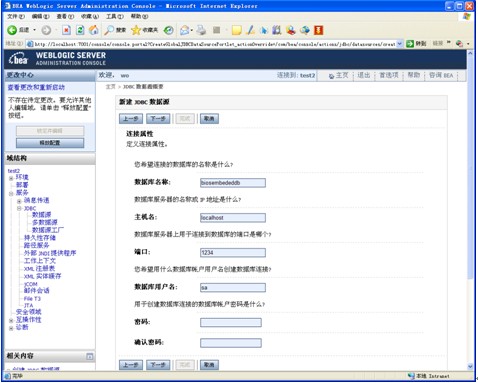Expand the 消息传送 tree node

19,201
